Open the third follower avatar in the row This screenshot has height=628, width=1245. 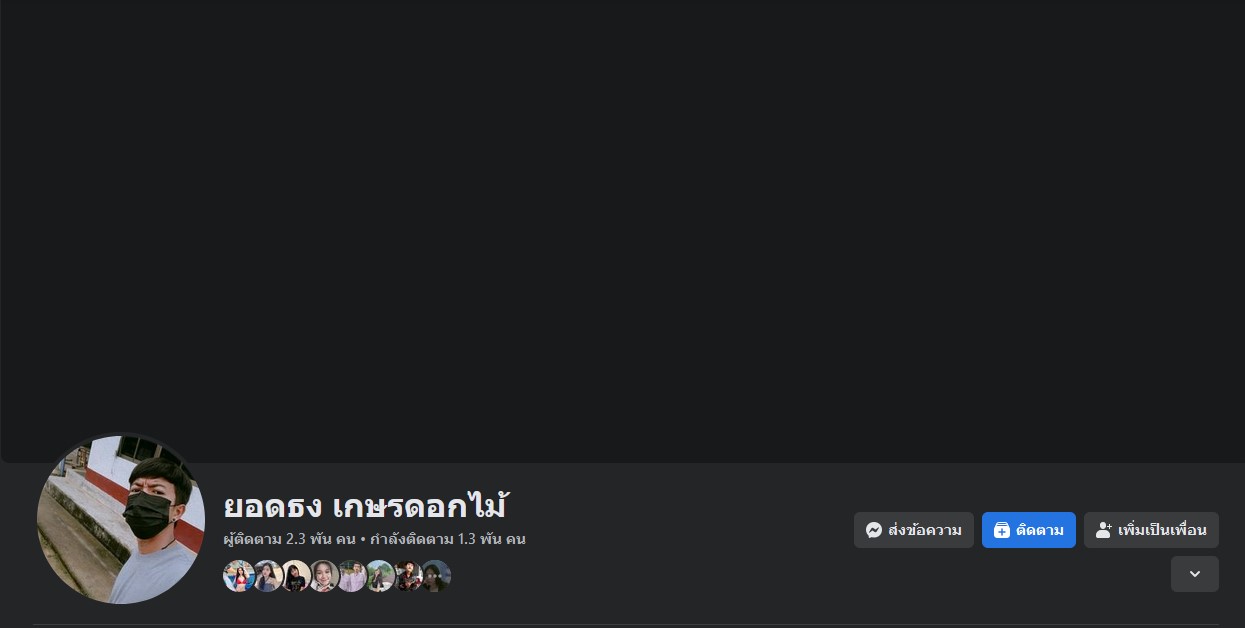tap(295, 576)
